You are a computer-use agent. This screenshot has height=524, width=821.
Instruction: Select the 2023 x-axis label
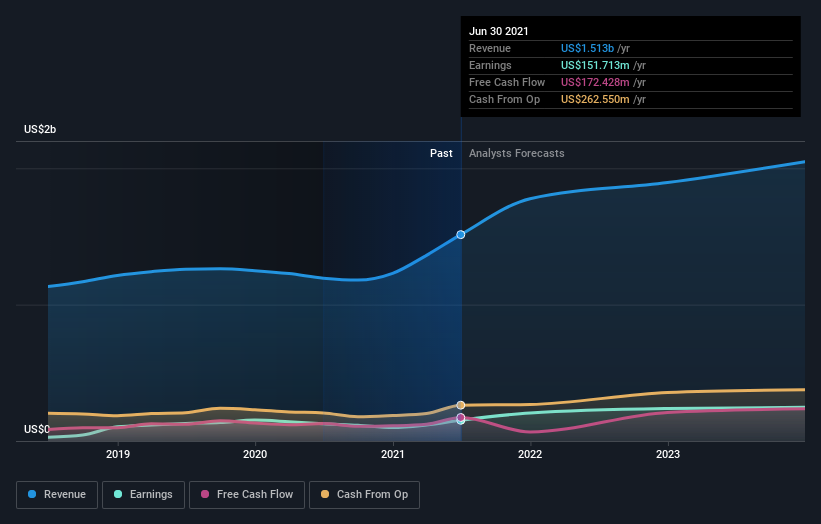tap(668, 454)
